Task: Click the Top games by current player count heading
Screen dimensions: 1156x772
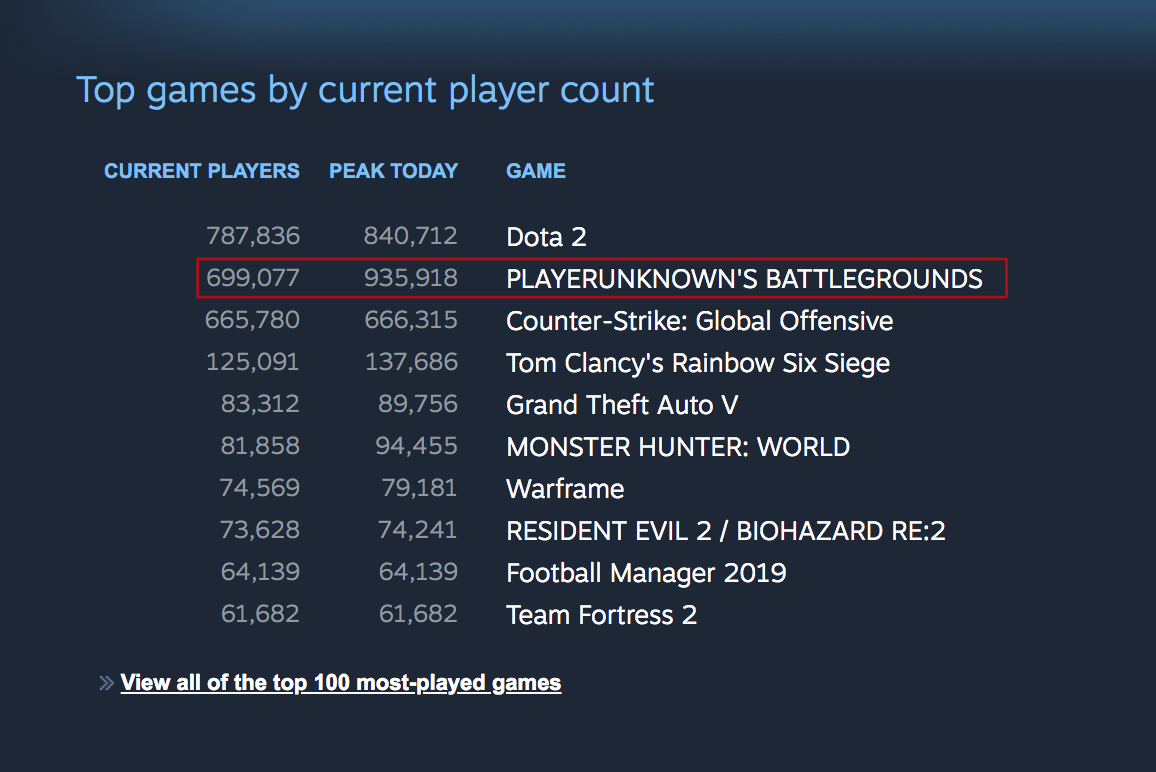Action: click(x=365, y=90)
